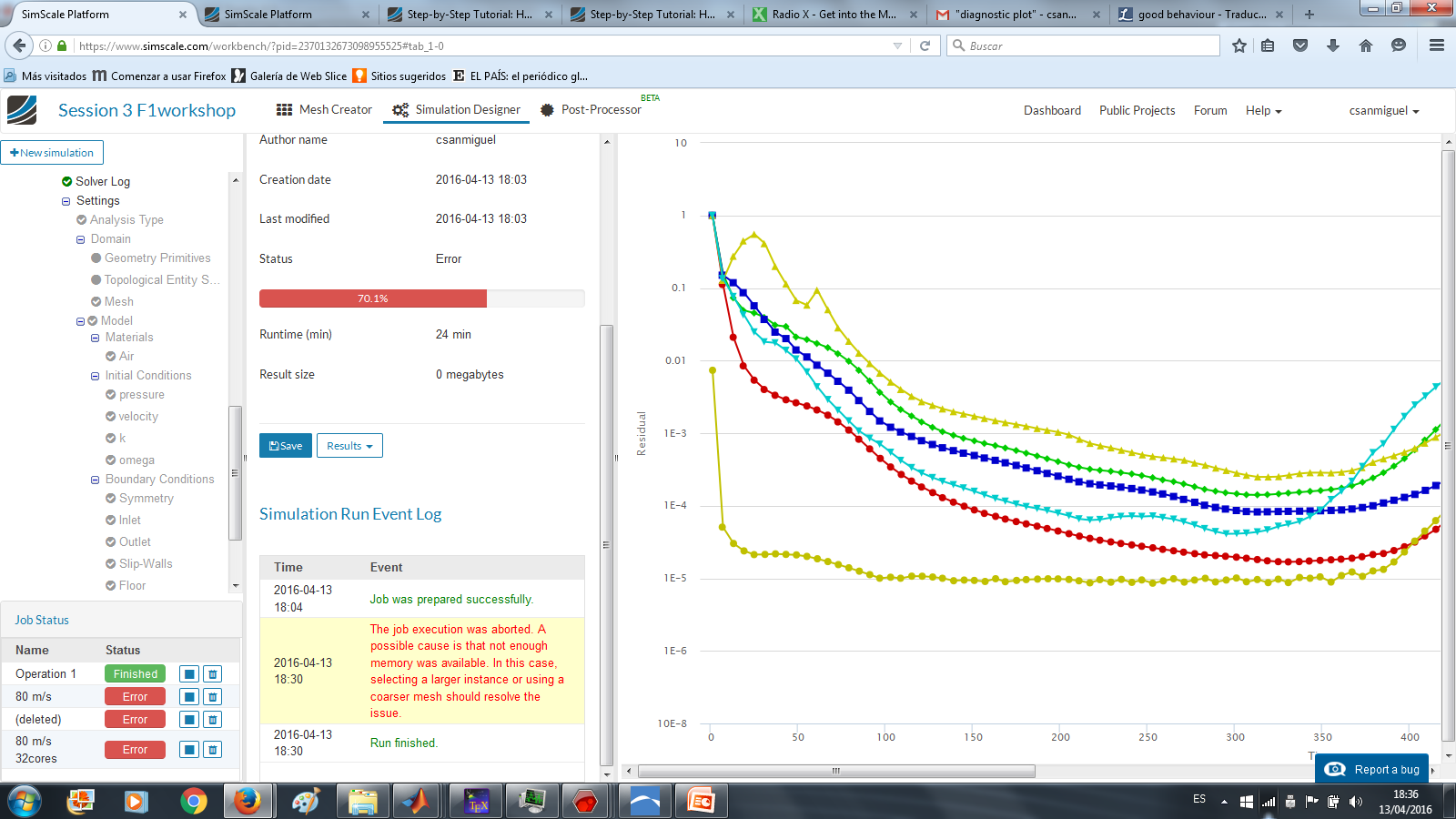Switch to the "diagnostic plot" Gmail tab
Viewport: 1456px width, 819px height.
(x=1017, y=15)
